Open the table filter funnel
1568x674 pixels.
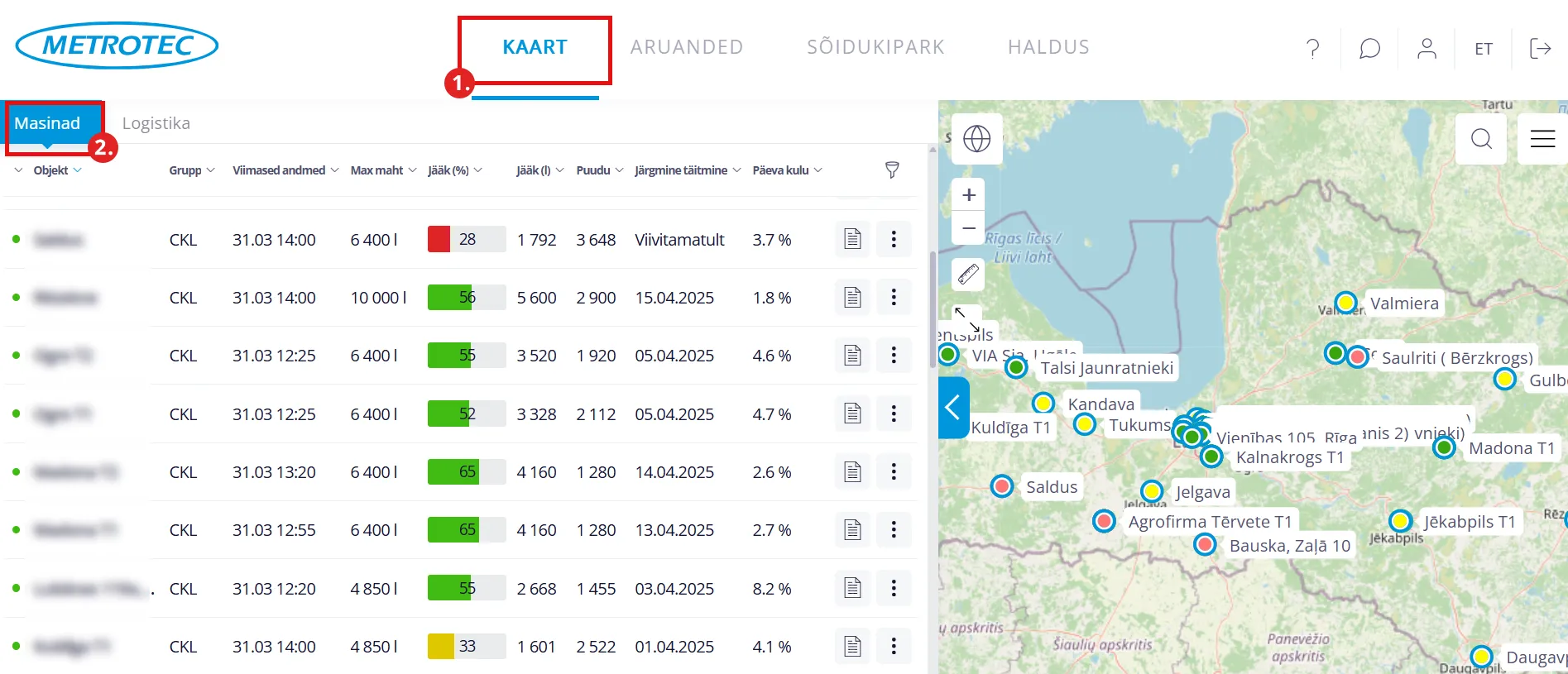click(892, 170)
